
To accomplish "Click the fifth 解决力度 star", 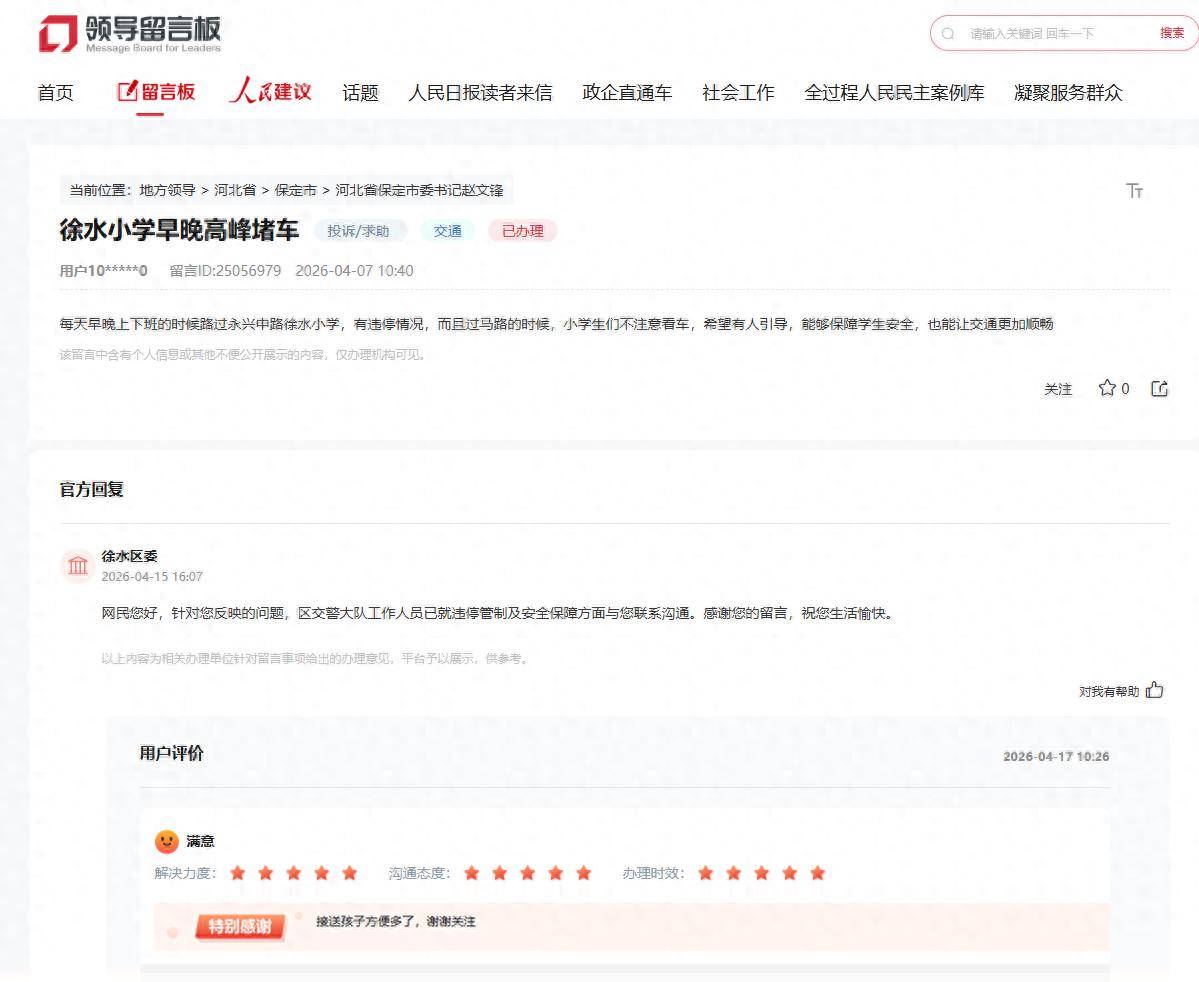I will pyautogui.click(x=349, y=873).
